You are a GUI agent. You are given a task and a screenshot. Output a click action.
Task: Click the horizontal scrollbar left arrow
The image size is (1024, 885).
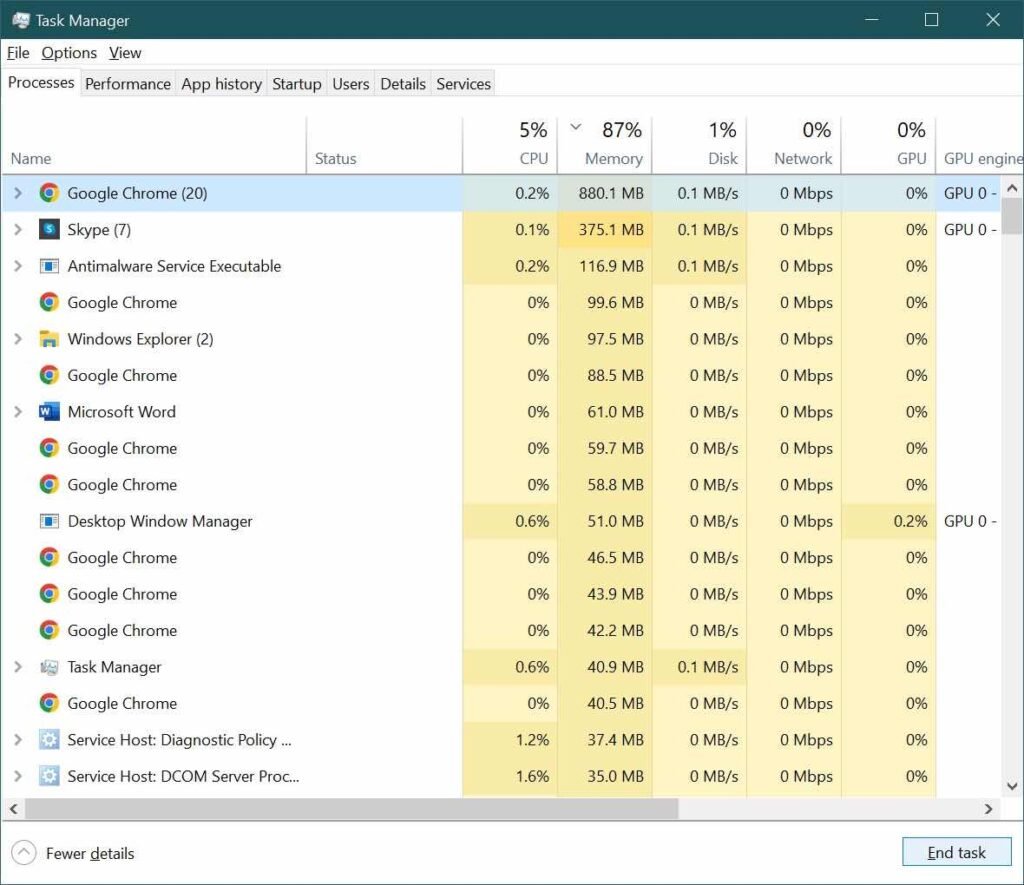(x=13, y=809)
